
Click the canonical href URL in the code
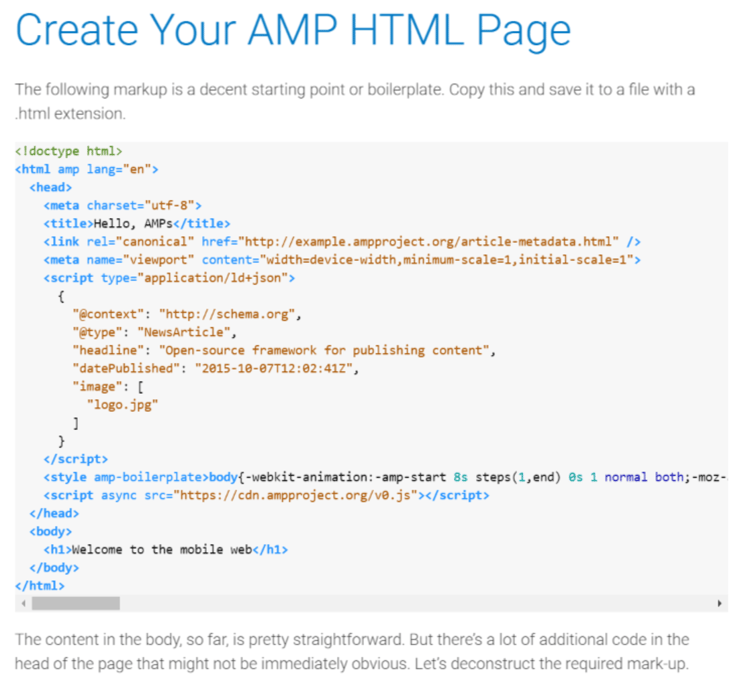(428, 242)
